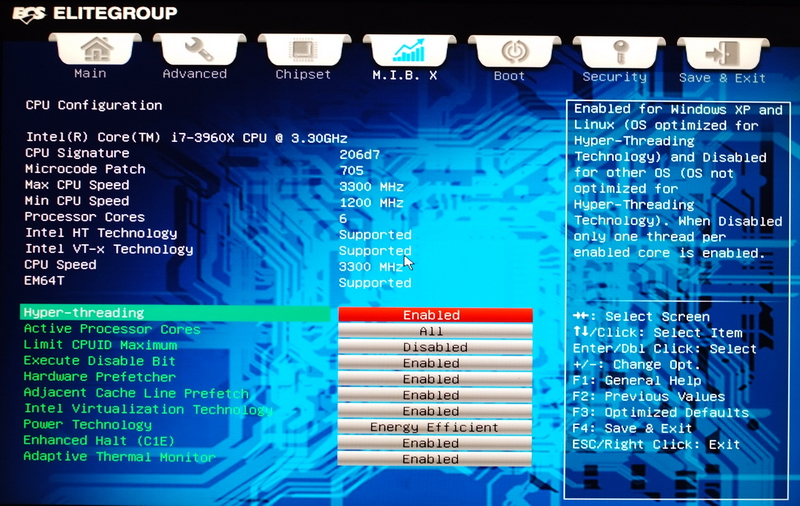Viewport: 800px width, 506px height.
Task: Open Intel Virtualization Technology Enabled value
Action: [435, 411]
